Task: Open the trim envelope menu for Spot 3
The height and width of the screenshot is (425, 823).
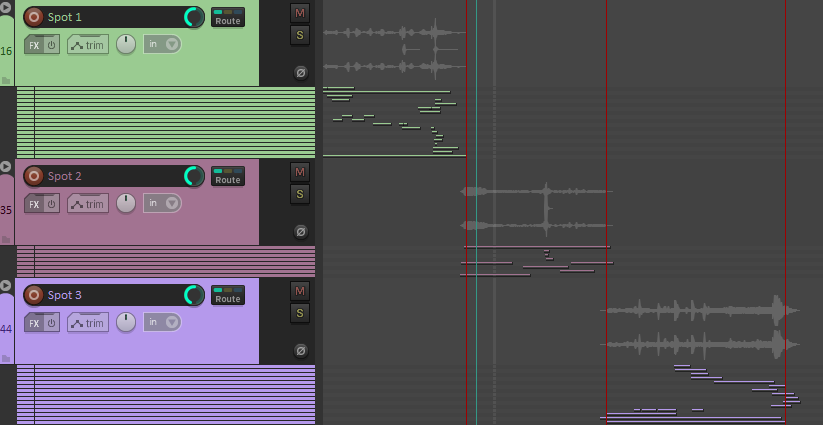Action: (x=88, y=323)
